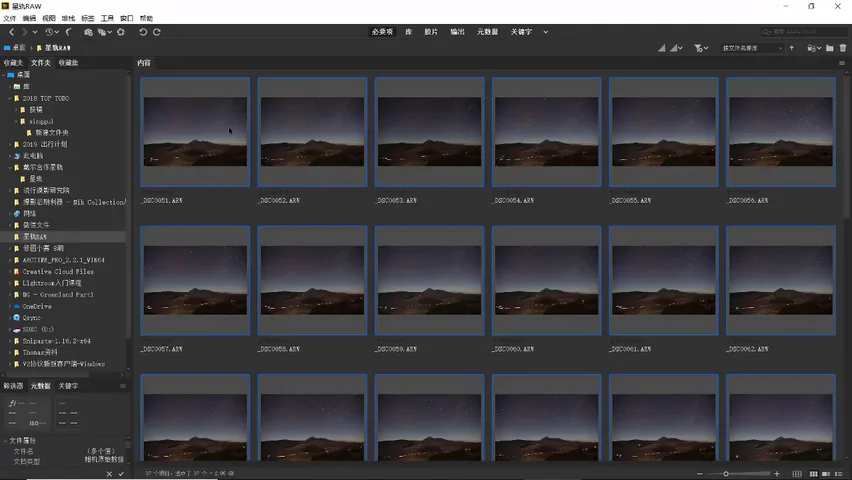
Task: Go forward with the right arrow icon
Action: (x=24, y=32)
